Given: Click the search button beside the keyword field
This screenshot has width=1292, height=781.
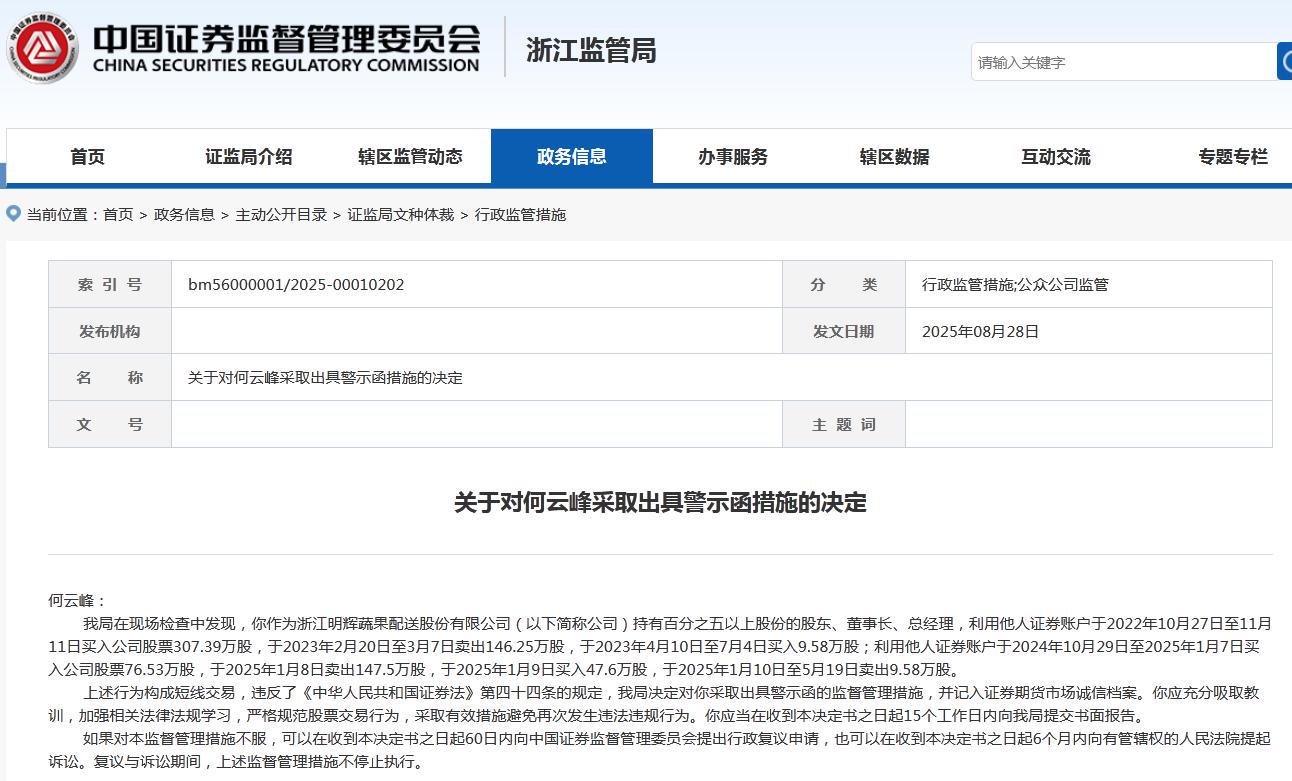Looking at the screenshot, I should [1285, 62].
